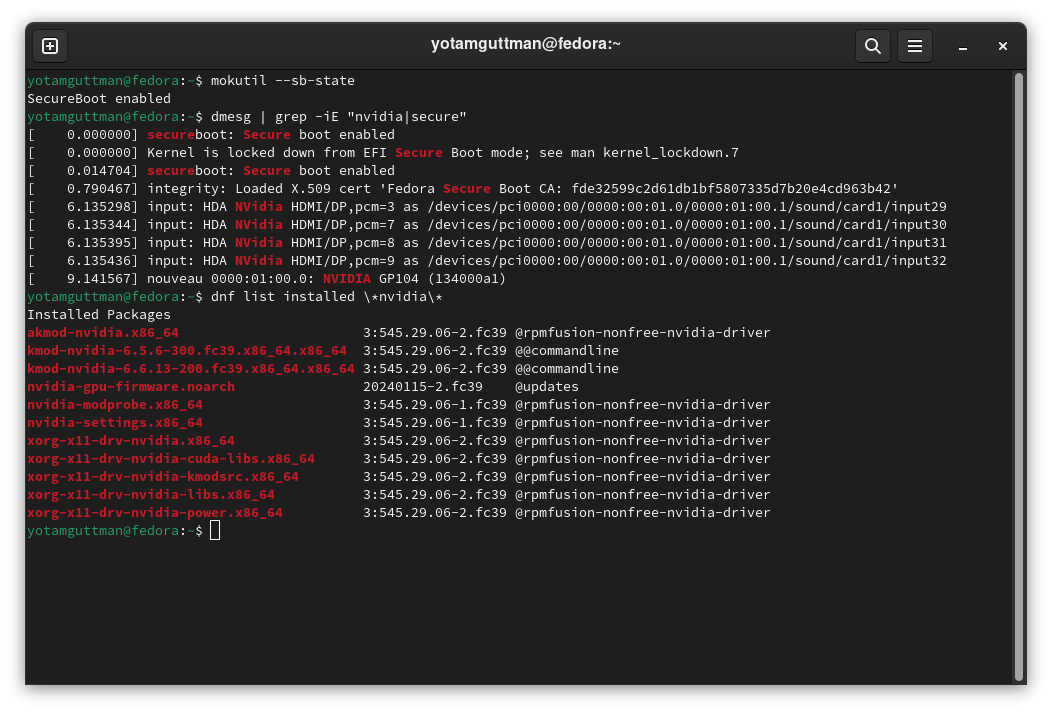Click the vertical scrollbar on the terminal
The height and width of the screenshot is (713, 1052).
(x=1018, y=378)
